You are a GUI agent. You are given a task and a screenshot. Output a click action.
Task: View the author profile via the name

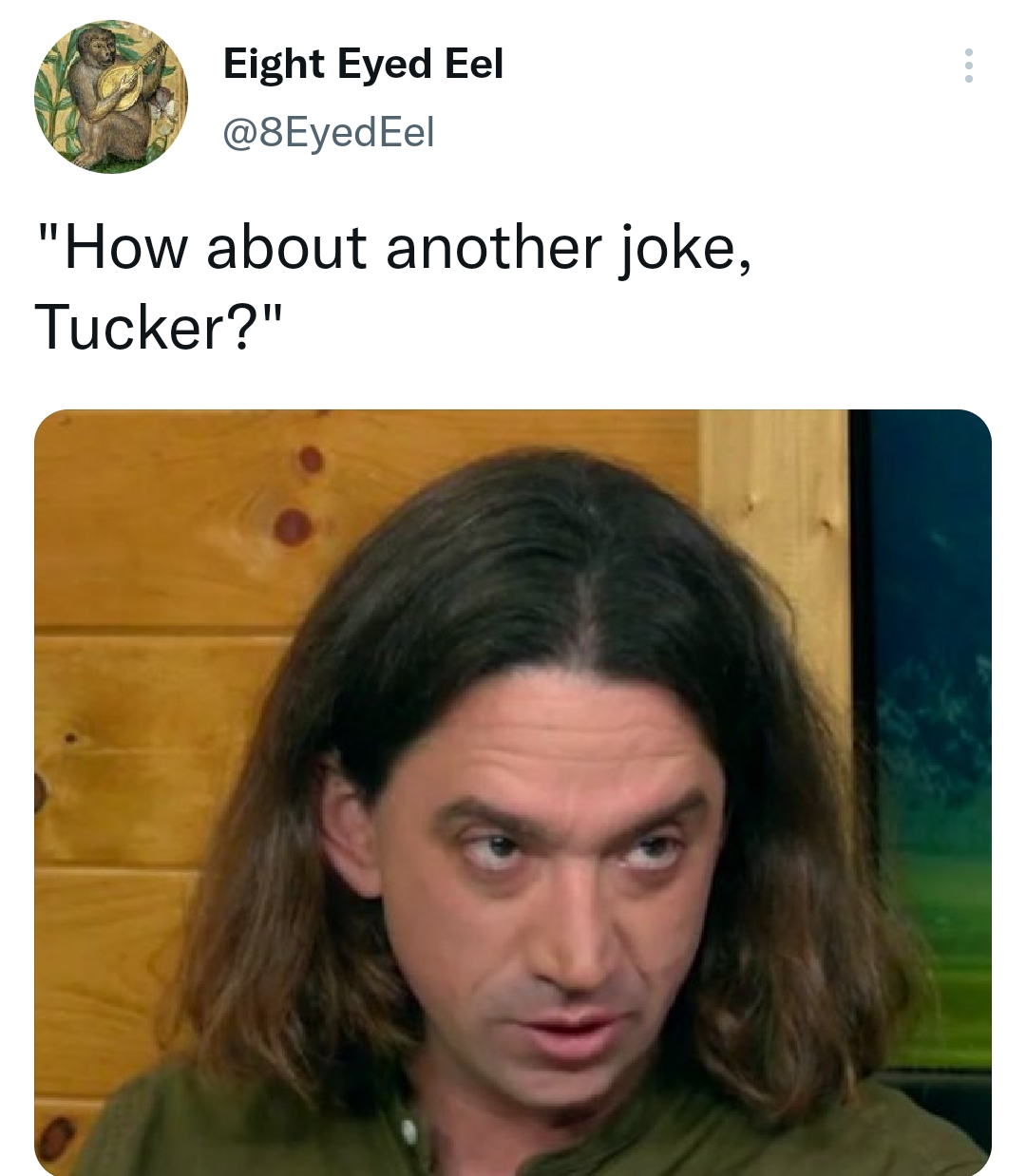click(x=363, y=64)
